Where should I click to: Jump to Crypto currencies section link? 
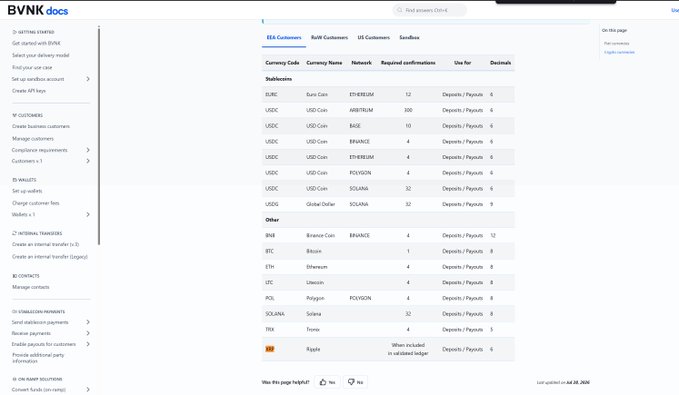619,52
